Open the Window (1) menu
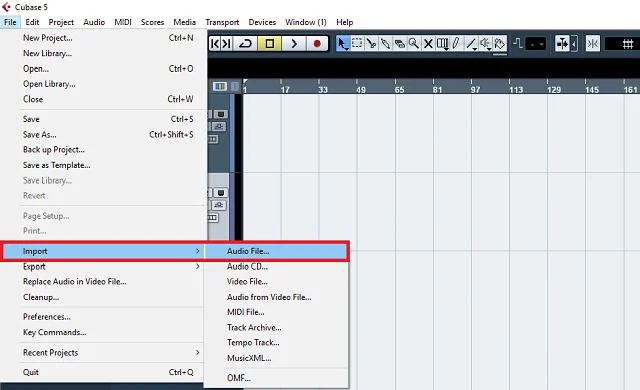The image size is (640, 390). pos(306,22)
